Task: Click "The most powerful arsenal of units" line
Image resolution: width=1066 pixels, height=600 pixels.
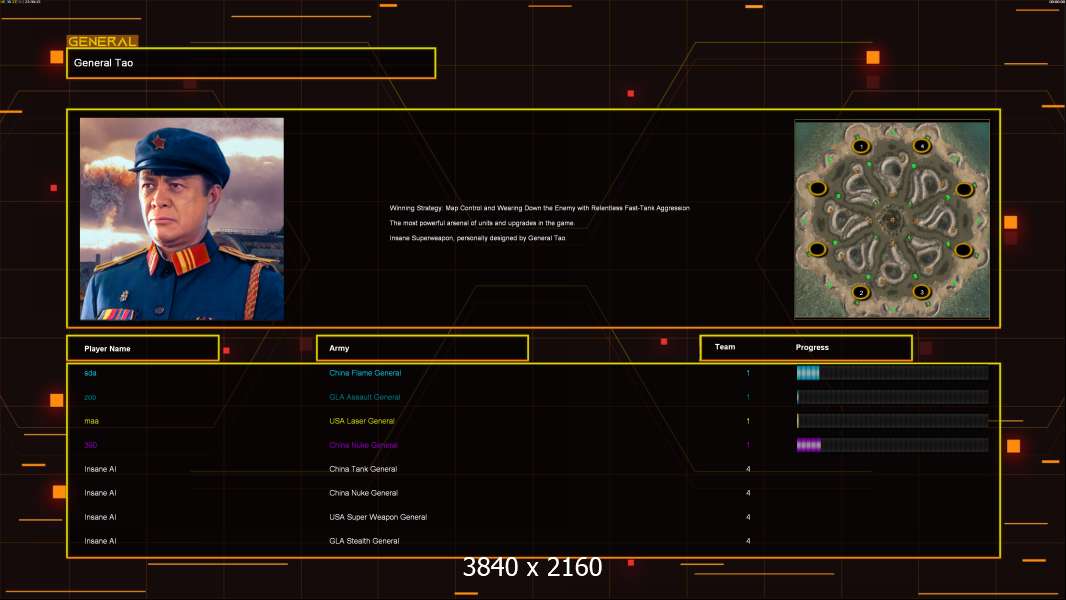Action: pos(482,223)
